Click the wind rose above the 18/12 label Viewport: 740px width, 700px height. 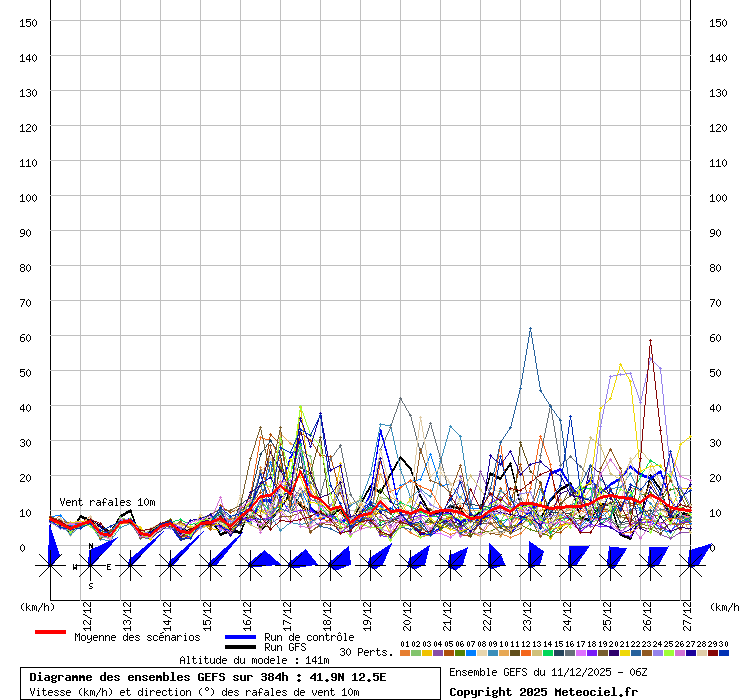click(x=330, y=565)
